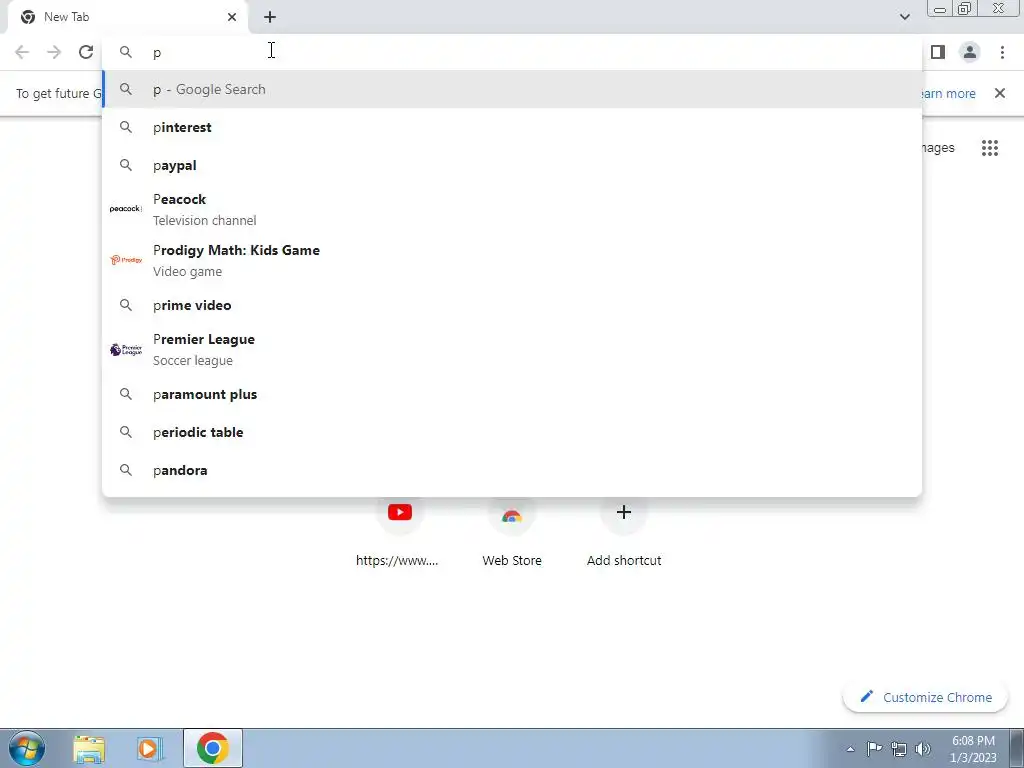The height and width of the screenshot is (768, 1024).
Task: Open the volume speaker icon
Action: [x=923, y=749]
